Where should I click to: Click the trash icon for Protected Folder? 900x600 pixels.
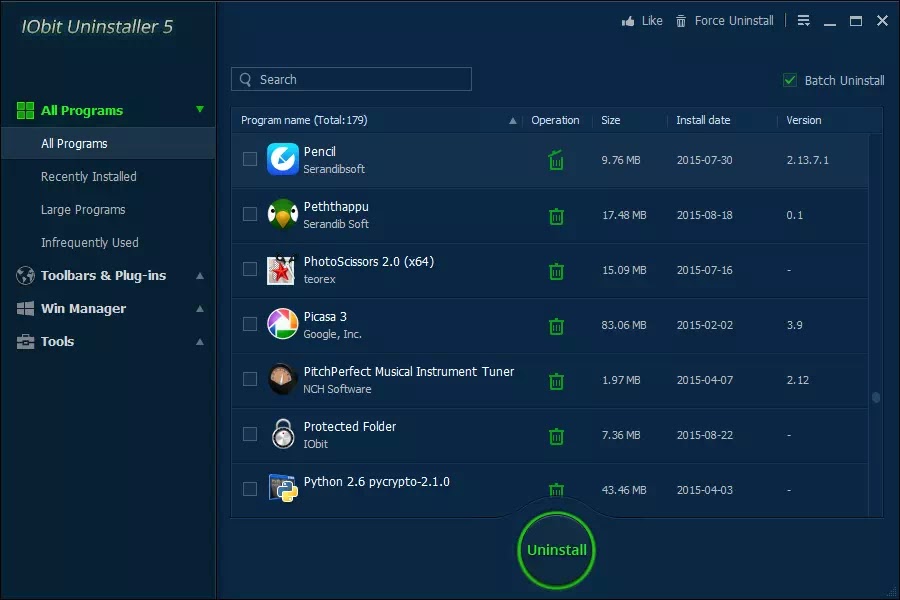coord(556,436)
